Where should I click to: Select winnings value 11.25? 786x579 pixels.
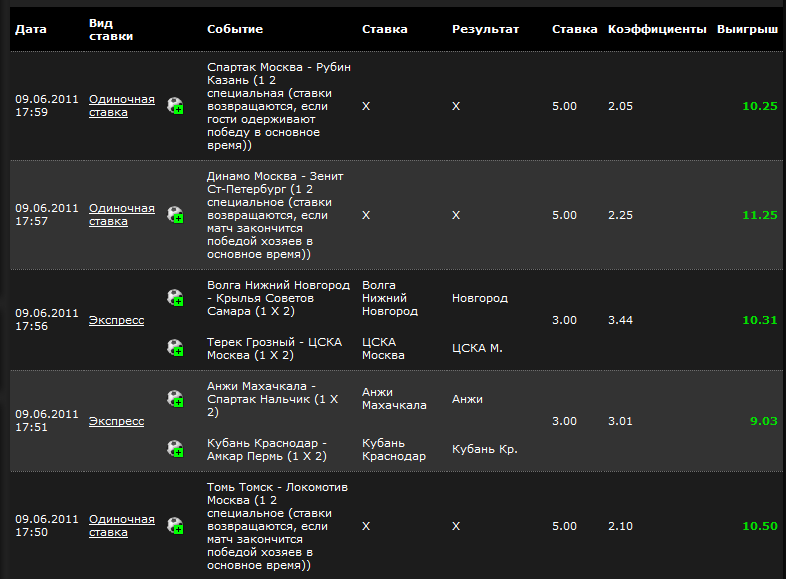pyautogui.click(x=760, y=215)
